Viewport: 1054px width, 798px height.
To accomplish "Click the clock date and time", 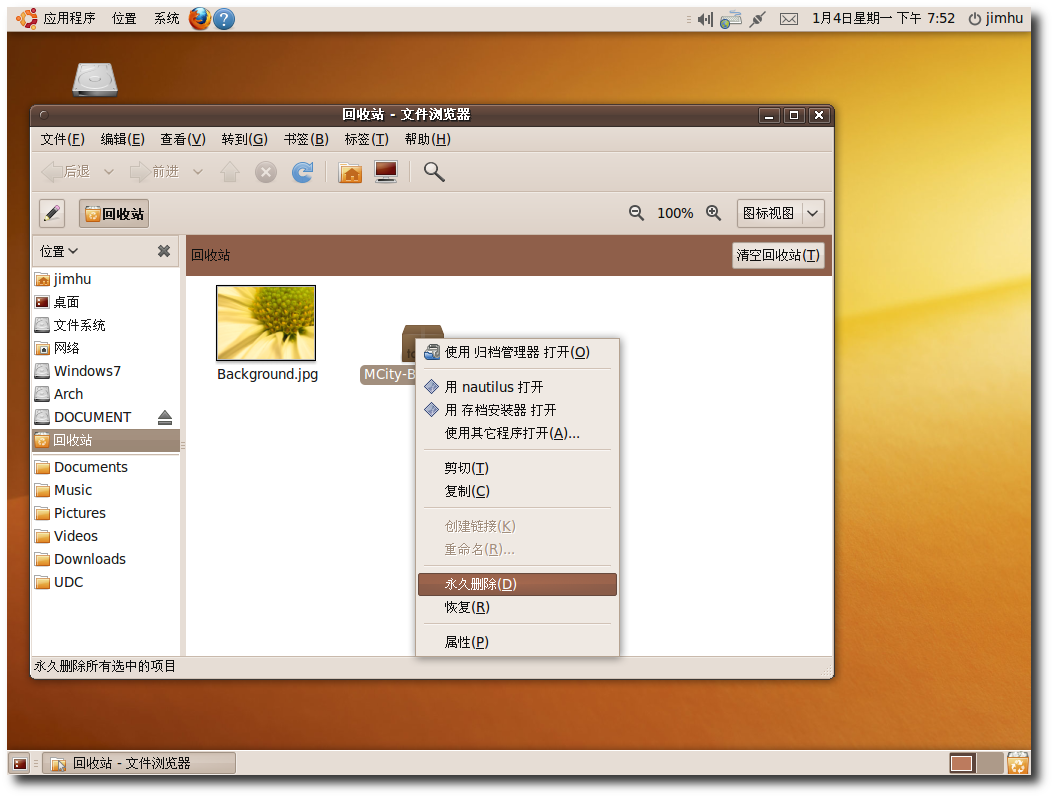I will pyautogui.click(x=883, y=19).
